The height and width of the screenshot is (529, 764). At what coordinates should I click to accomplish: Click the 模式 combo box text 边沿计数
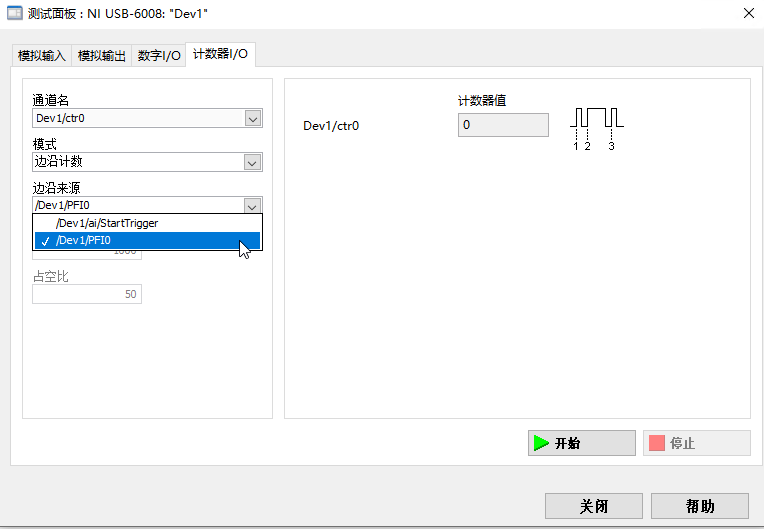58,162
